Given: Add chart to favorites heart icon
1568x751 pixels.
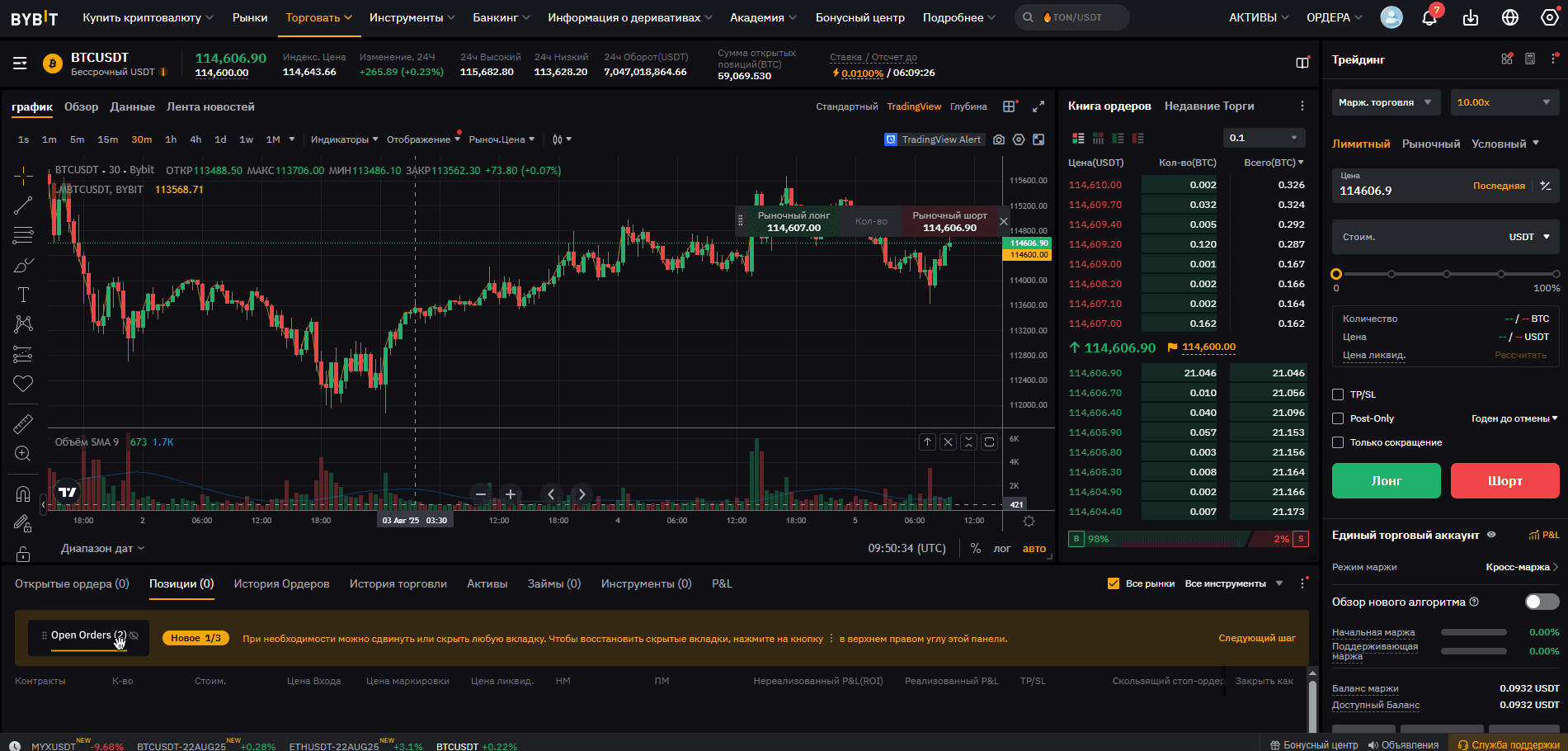Looking at the screenshot, I should point(23,384).
